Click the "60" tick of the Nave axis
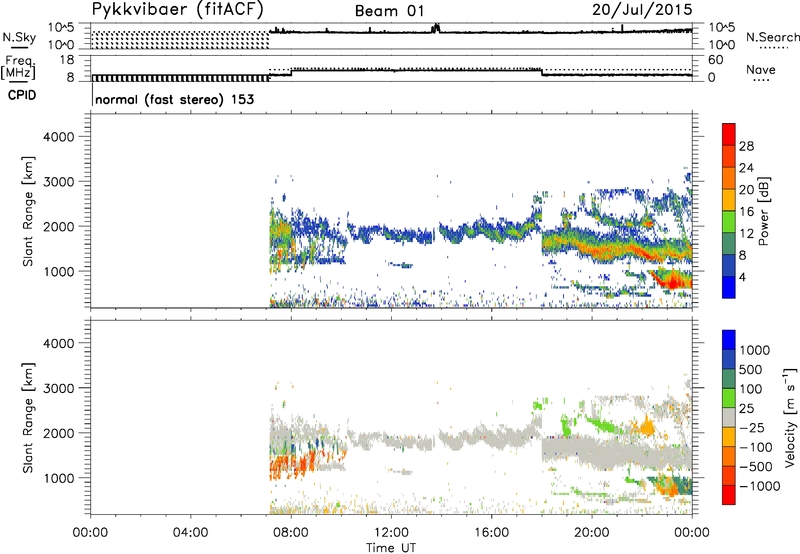 [x=715, y=60]
